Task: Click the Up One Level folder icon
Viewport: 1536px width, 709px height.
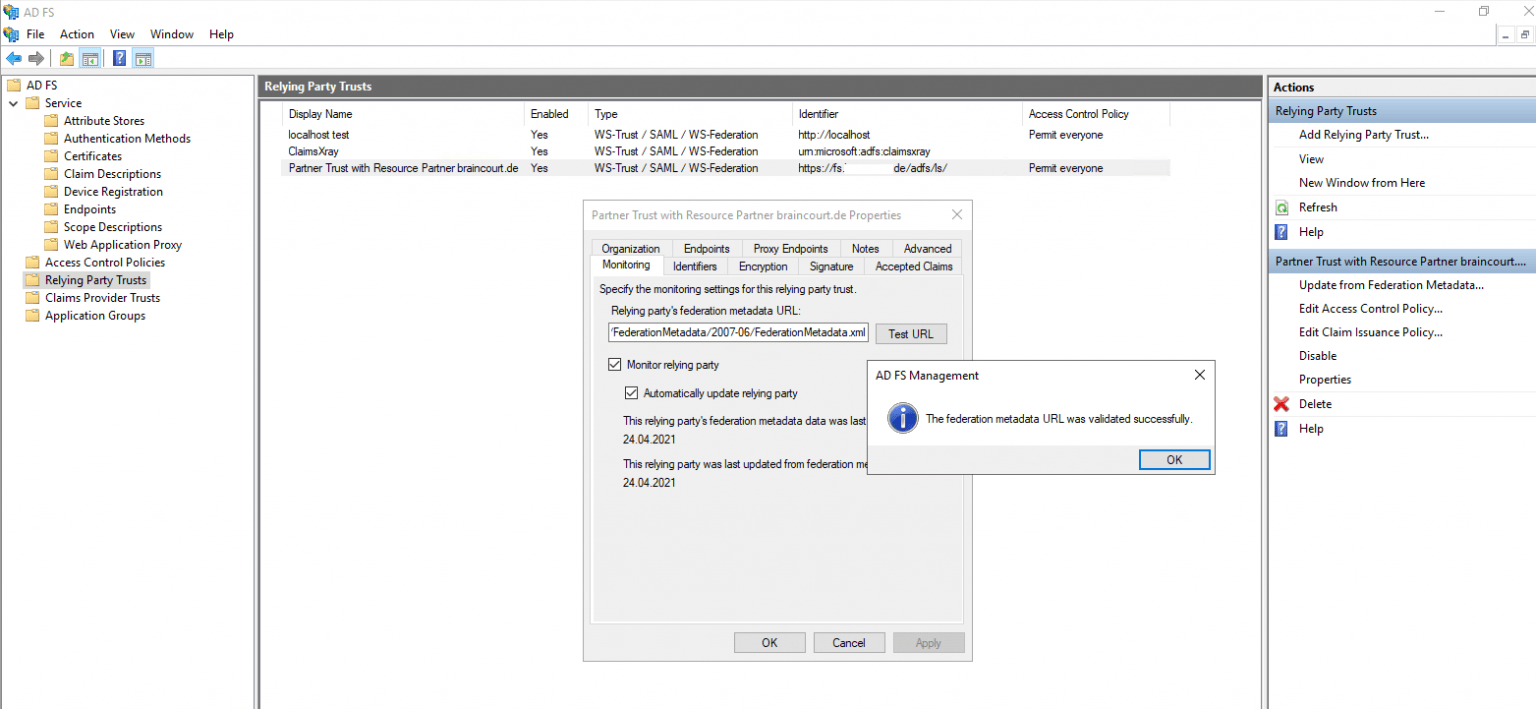Action: 66,59
